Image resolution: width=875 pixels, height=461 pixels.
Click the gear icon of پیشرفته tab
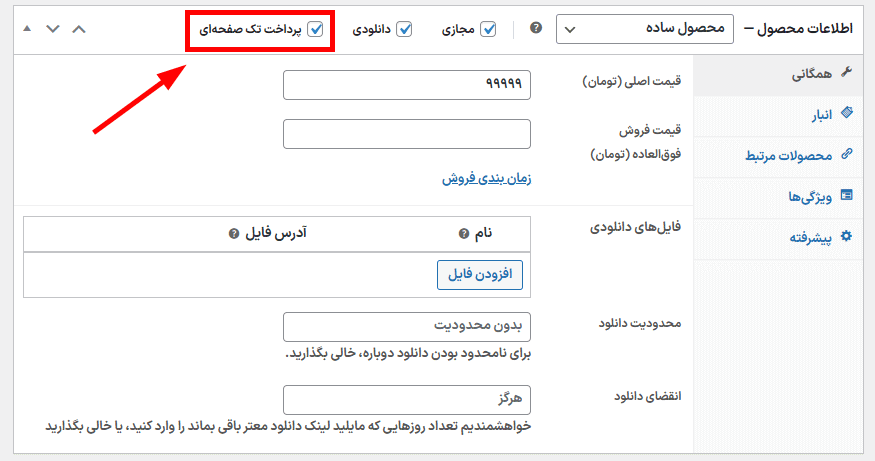click(847, 237)
